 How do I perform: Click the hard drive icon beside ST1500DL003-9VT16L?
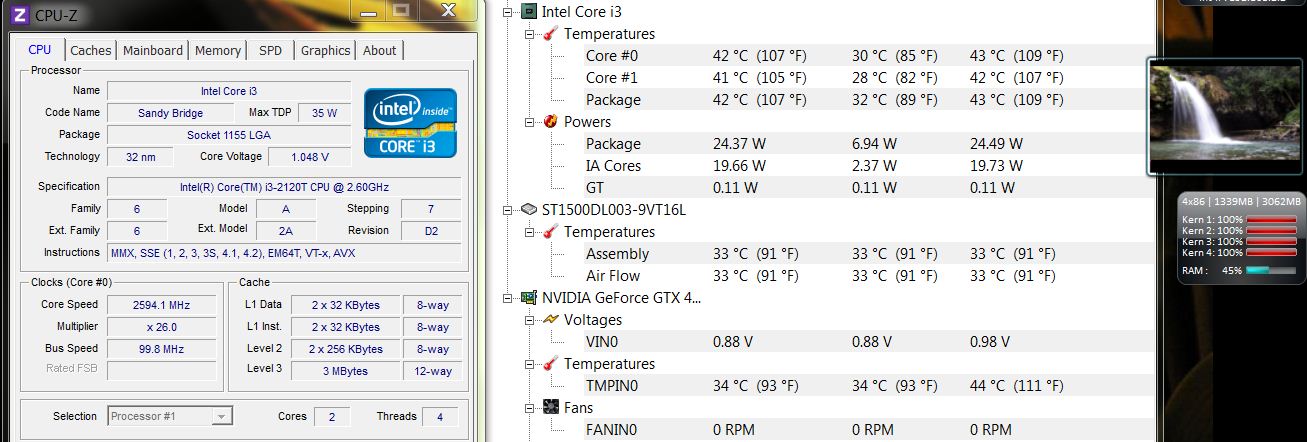click(527, 210)
